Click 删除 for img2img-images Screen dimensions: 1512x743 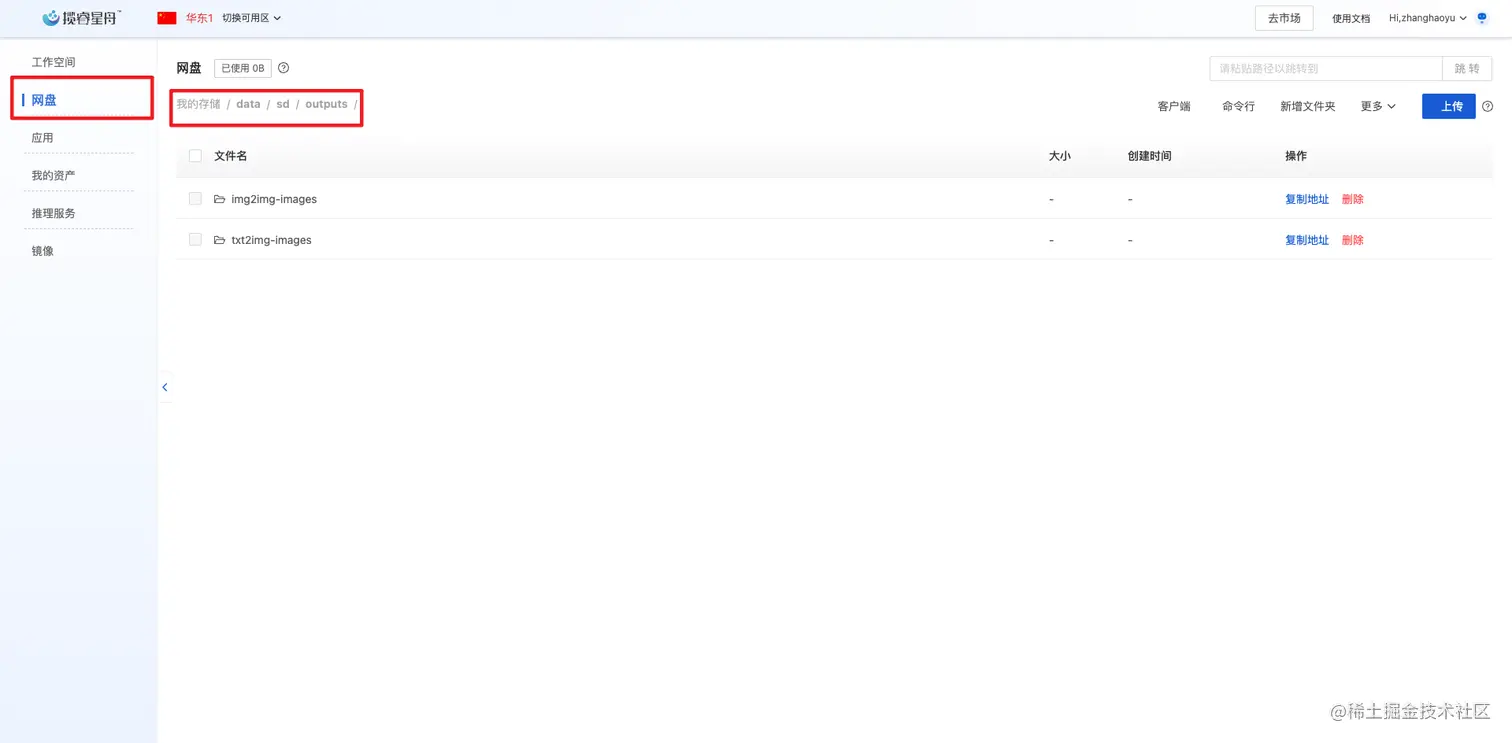click(x=1353, y=199)
